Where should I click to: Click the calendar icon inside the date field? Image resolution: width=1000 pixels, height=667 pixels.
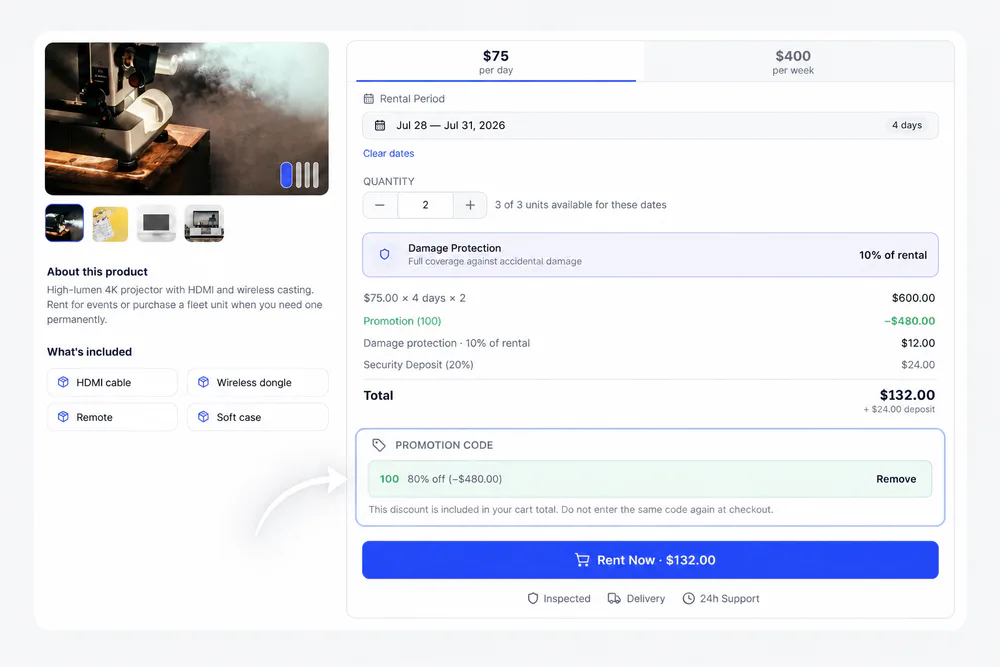coord(380,126)
